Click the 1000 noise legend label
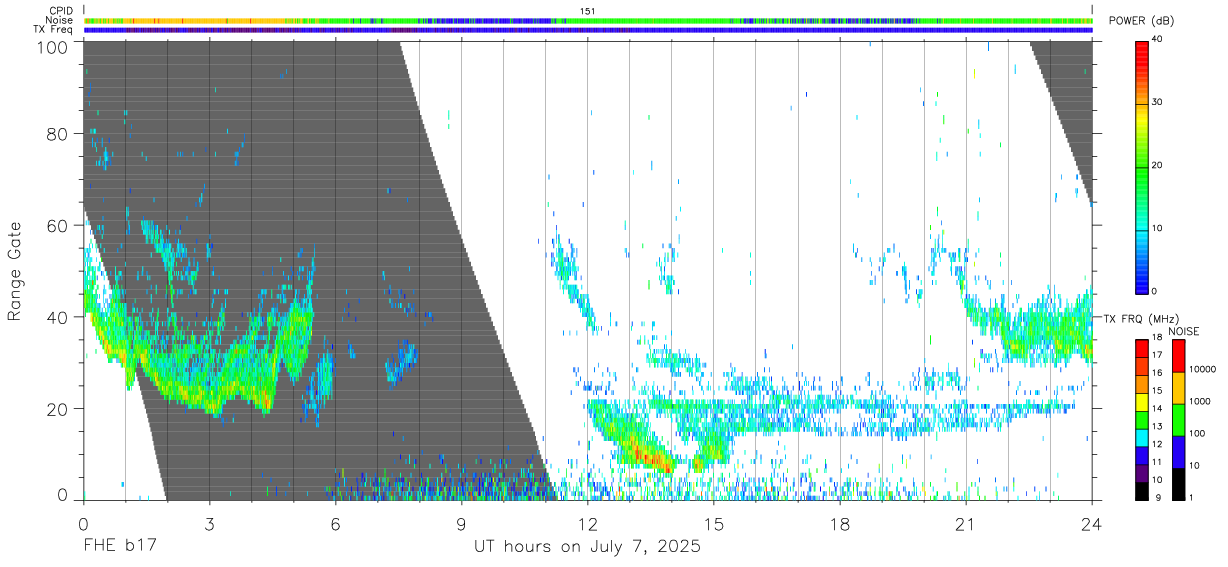 tap(1199, 401)
